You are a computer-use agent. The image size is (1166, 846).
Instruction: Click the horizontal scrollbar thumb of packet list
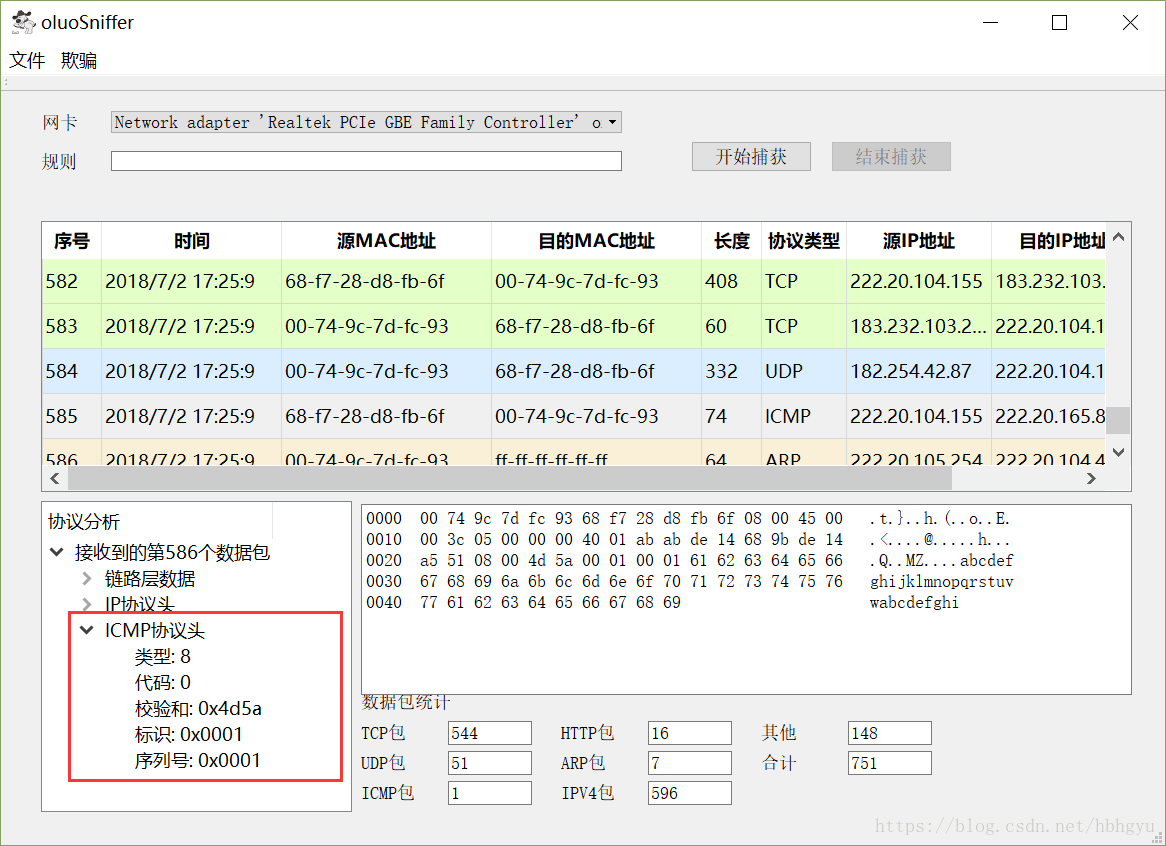(x=509, y=479)
